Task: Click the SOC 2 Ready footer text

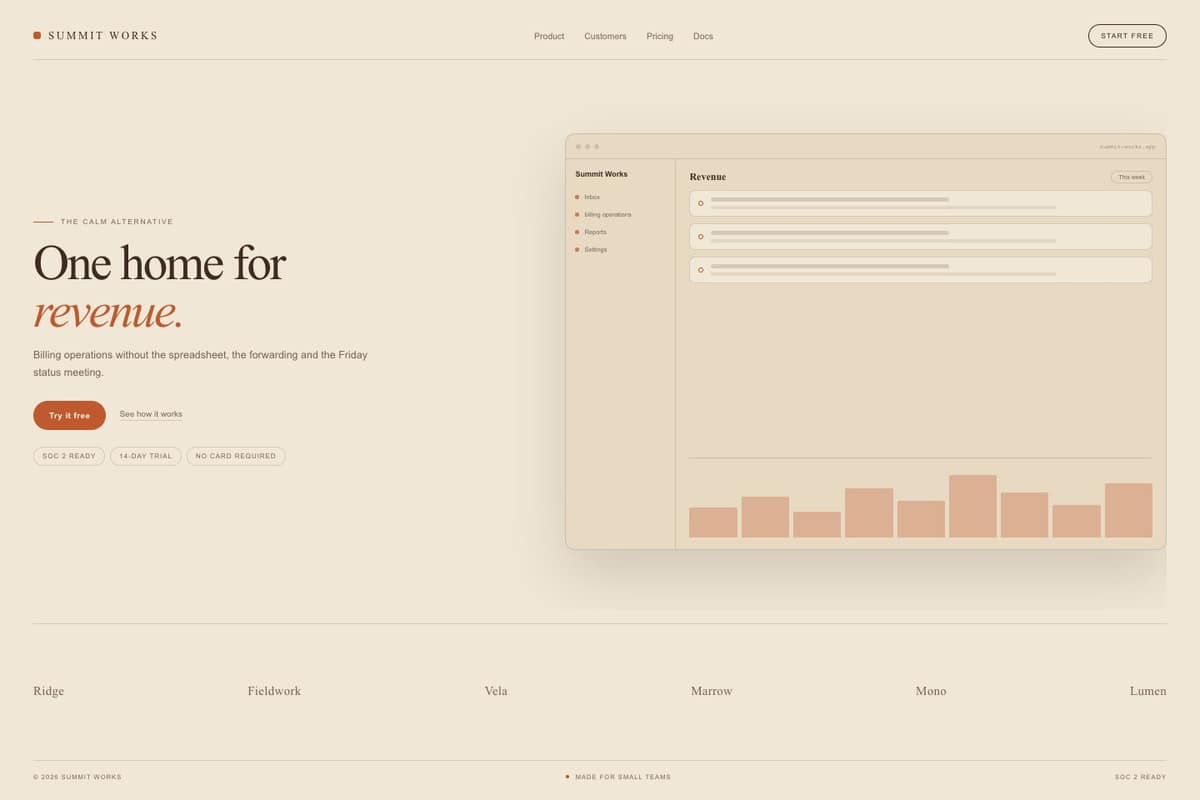Action: coord(1141,777)
